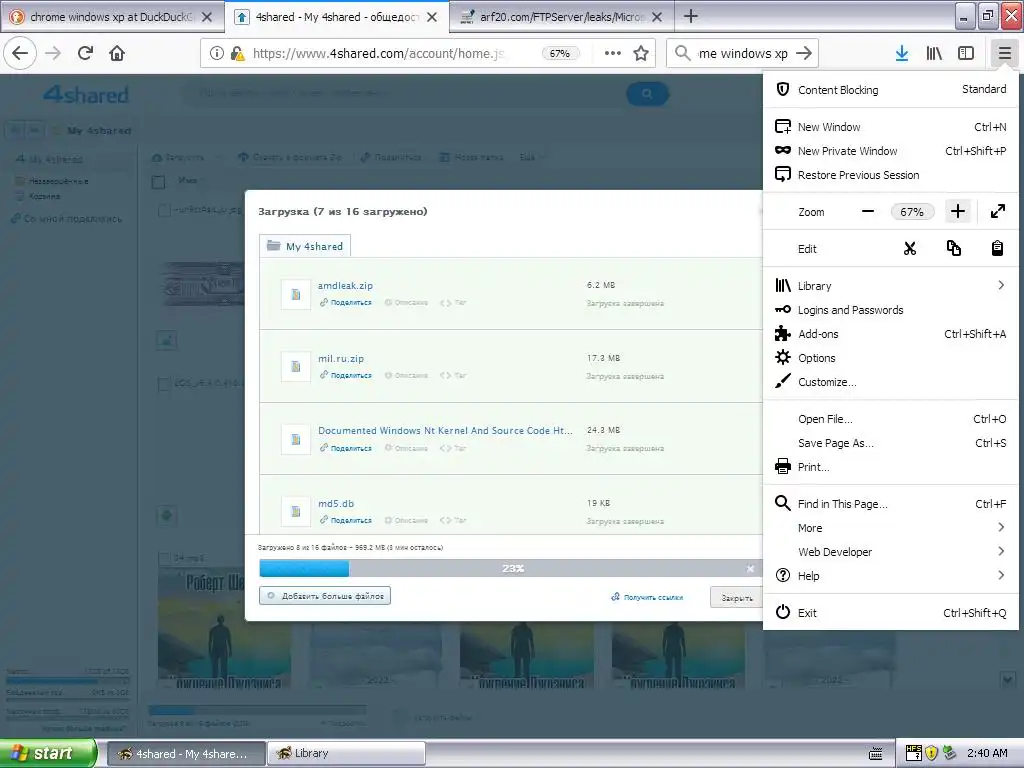Zoom out with the minus button
1024x768 pixels.
click(868, 212)
